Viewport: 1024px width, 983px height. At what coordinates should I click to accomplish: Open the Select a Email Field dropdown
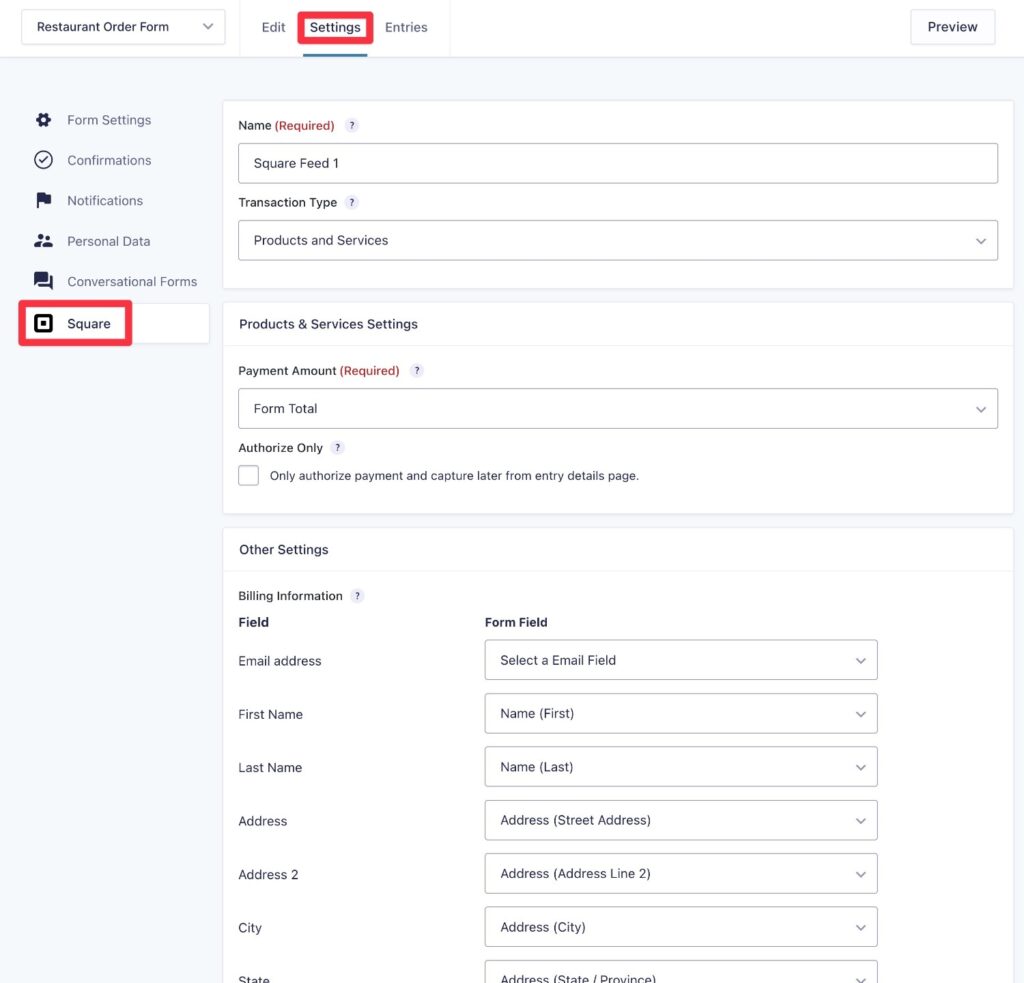click(680, 660)
